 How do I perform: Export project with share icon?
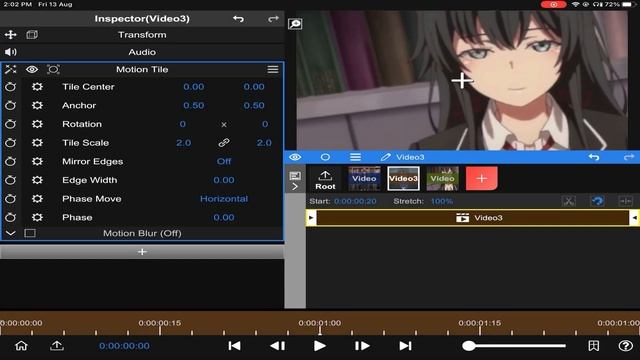pos(57,346)
